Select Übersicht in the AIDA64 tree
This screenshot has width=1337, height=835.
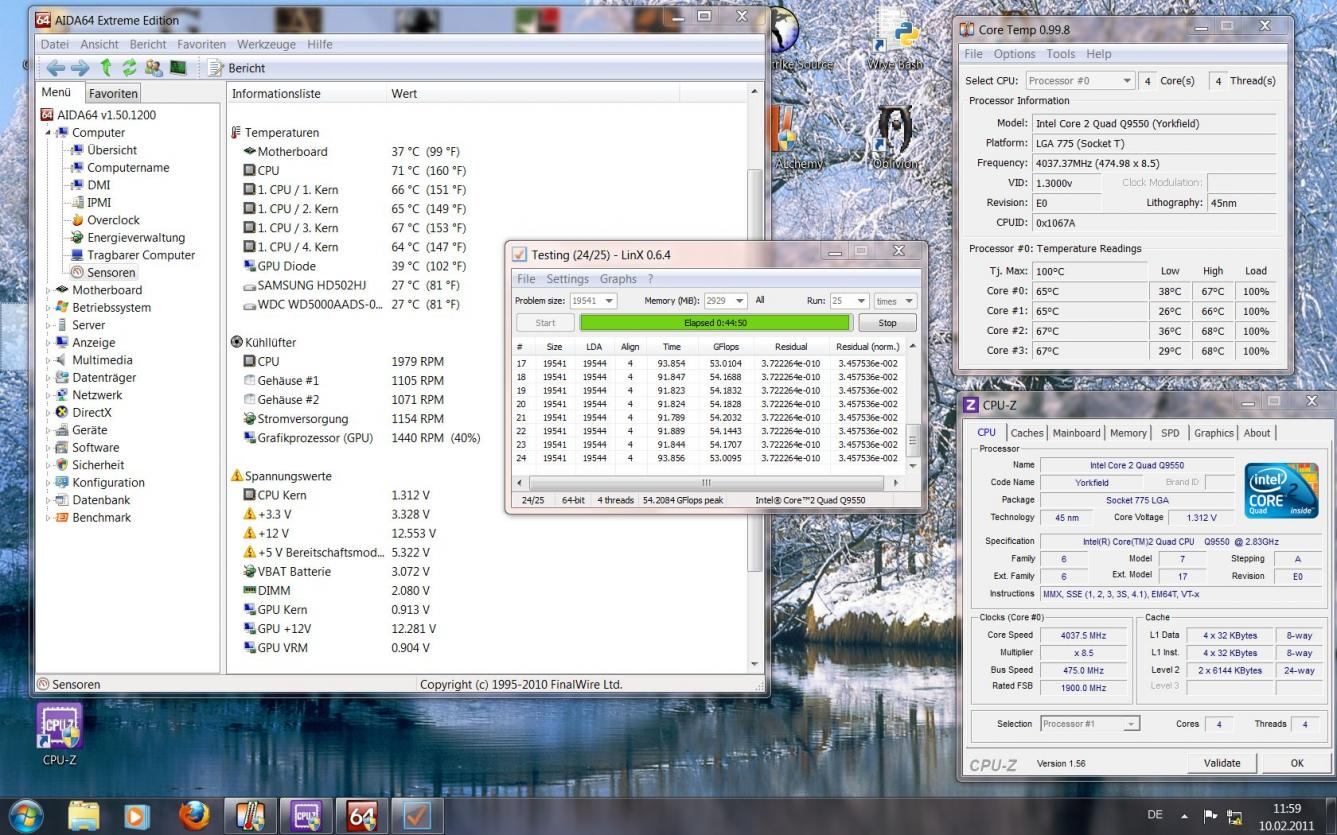coord(112,150)
